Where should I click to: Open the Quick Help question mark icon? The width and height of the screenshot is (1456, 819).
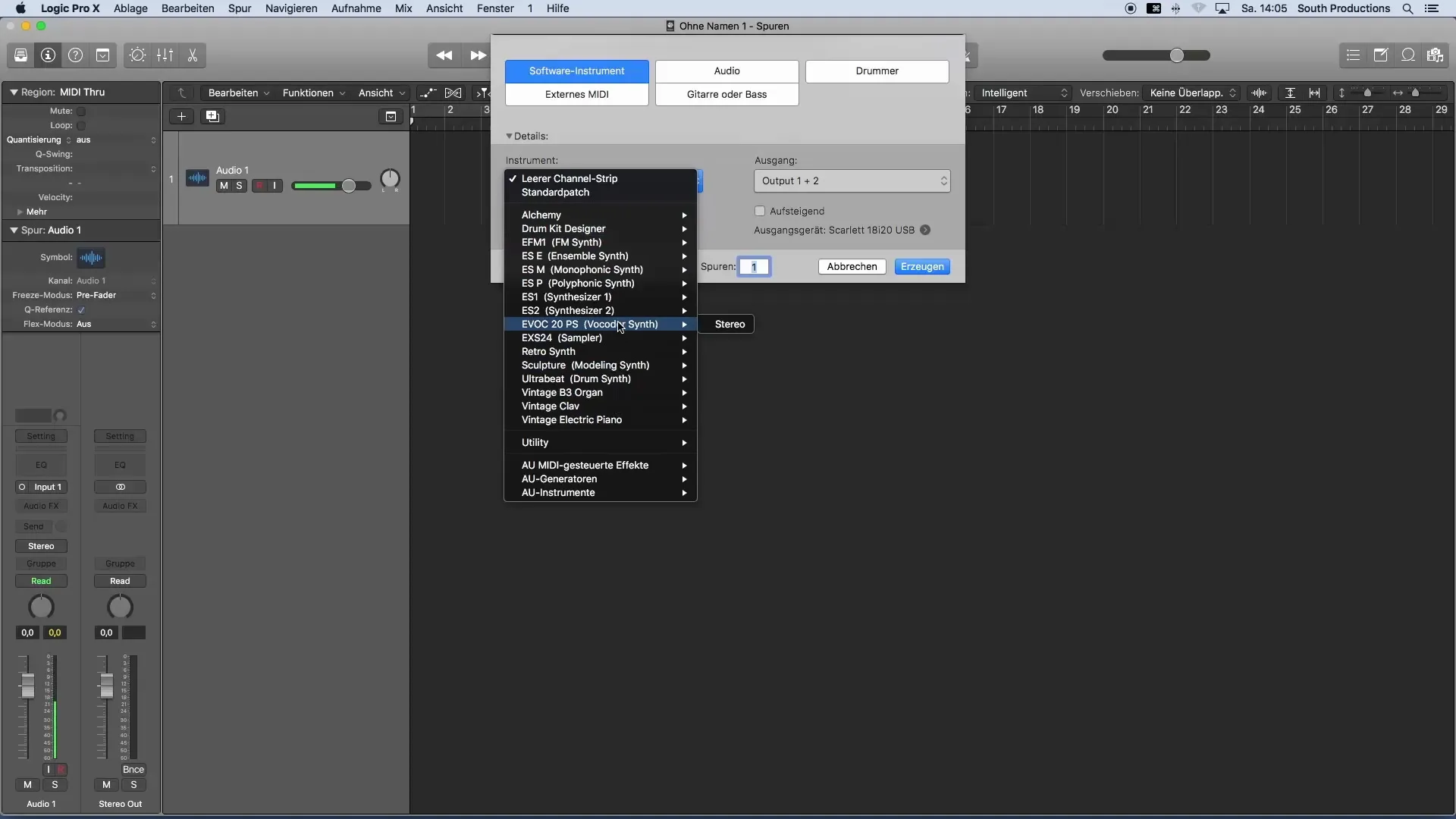pyautogui.click(x=75, y=55)
